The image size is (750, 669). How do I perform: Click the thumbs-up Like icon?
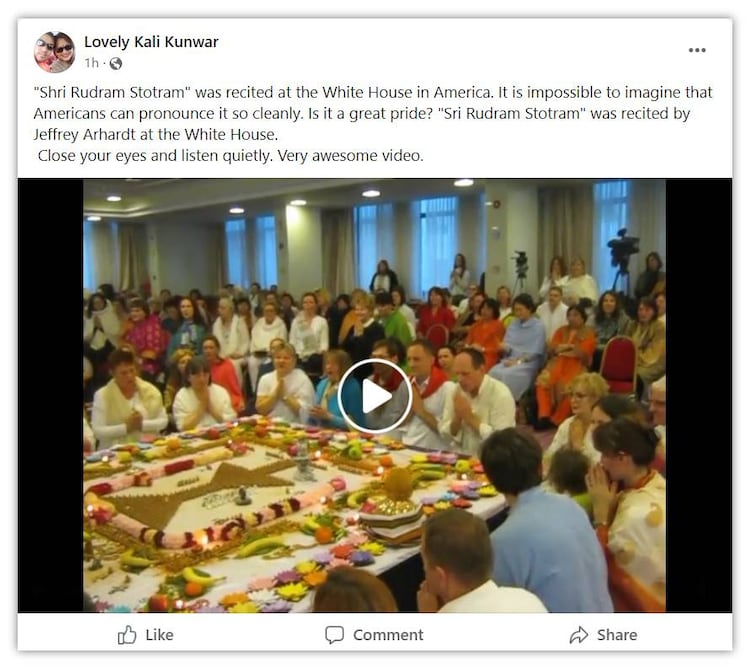127,635
